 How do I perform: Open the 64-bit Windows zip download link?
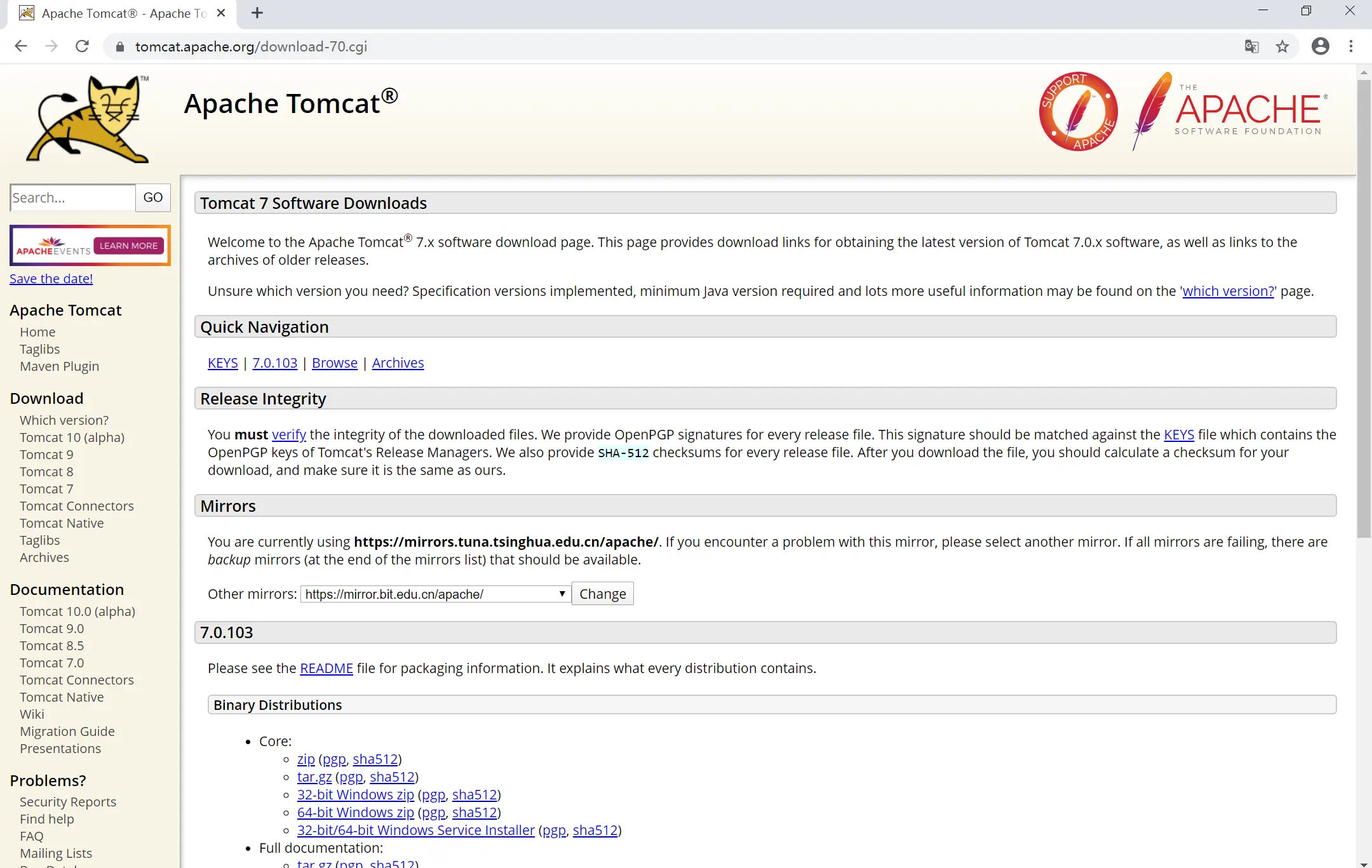click(x=355, y=812)
